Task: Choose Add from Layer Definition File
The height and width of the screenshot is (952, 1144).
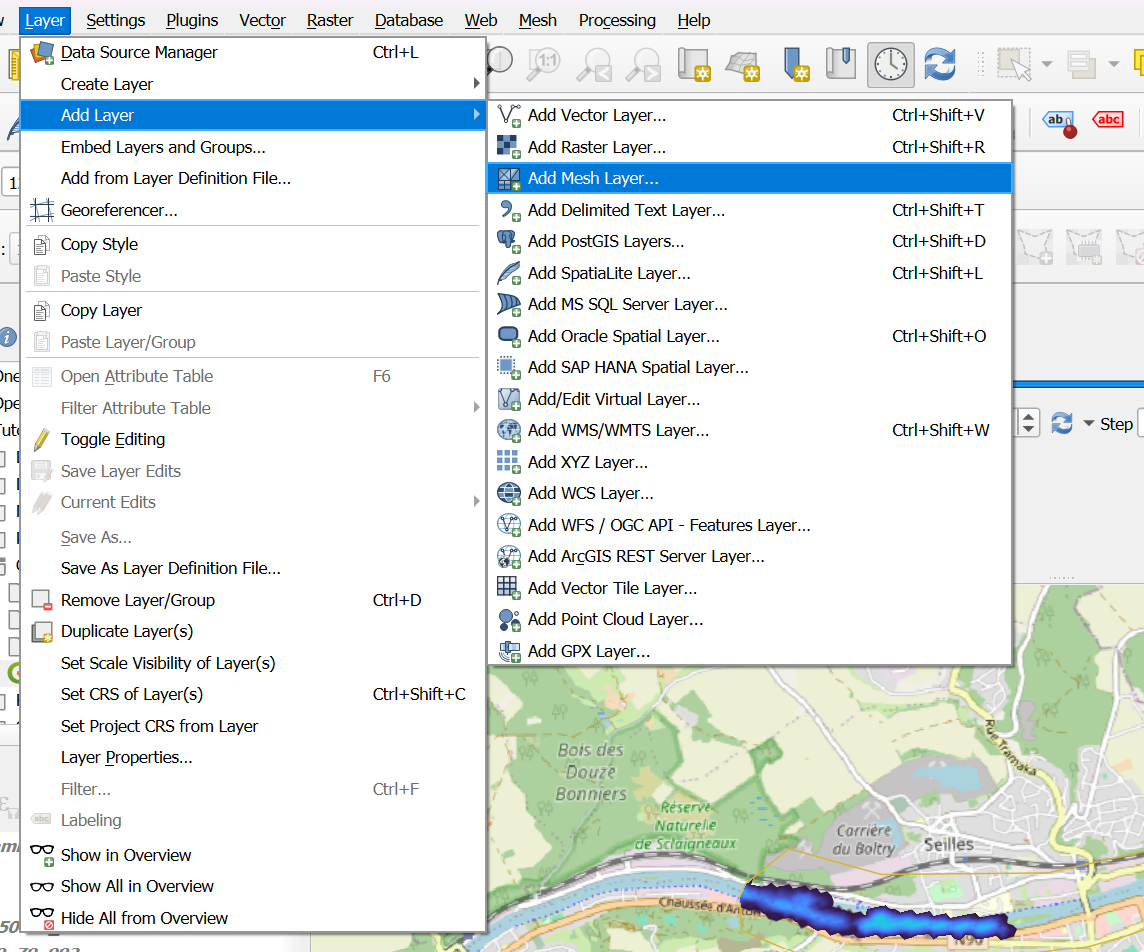Action: click(x=252, y=179)
